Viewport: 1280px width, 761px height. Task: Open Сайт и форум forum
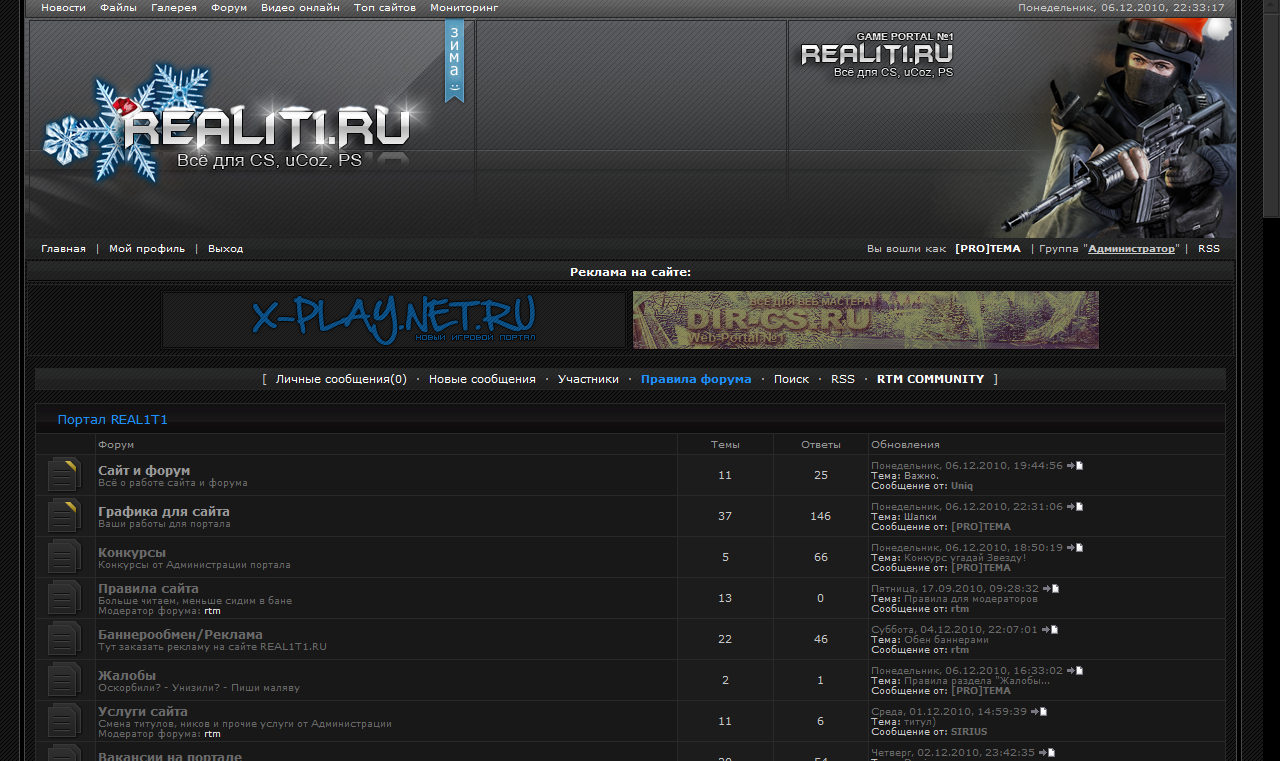(144, 470)
